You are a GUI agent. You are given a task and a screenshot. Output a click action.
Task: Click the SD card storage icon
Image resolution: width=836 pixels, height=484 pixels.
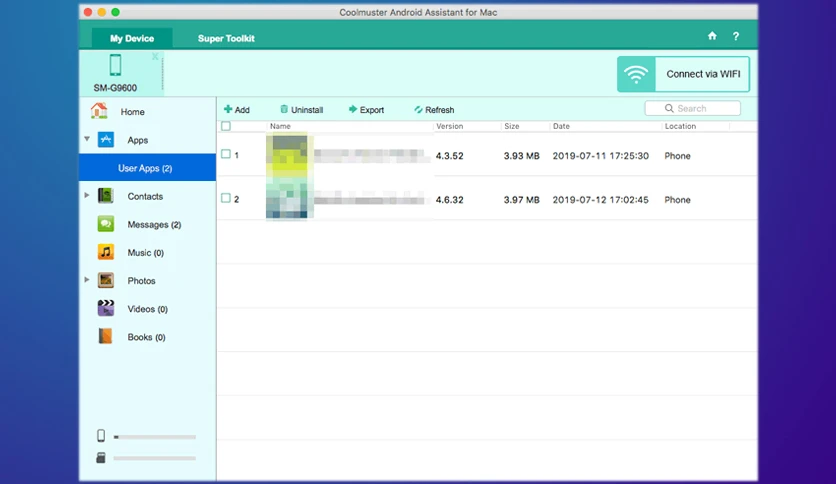(x=101, y=458)
